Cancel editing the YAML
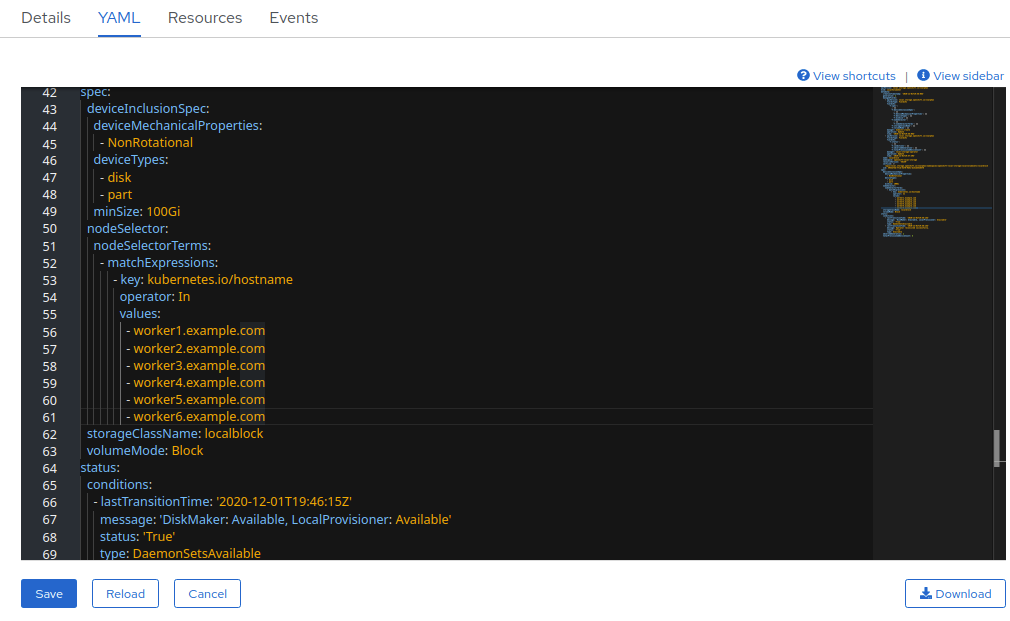1010x621 pixels. (207, 593)
